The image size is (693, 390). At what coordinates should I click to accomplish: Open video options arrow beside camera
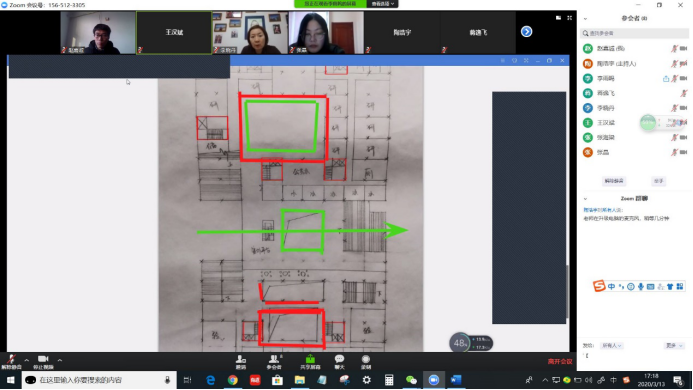point(60,360)
